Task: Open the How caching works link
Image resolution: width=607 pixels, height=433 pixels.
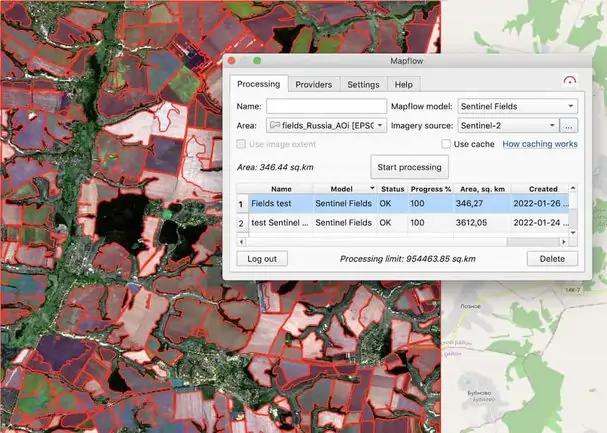Action: pyautogui.click(x=540, y=144)
